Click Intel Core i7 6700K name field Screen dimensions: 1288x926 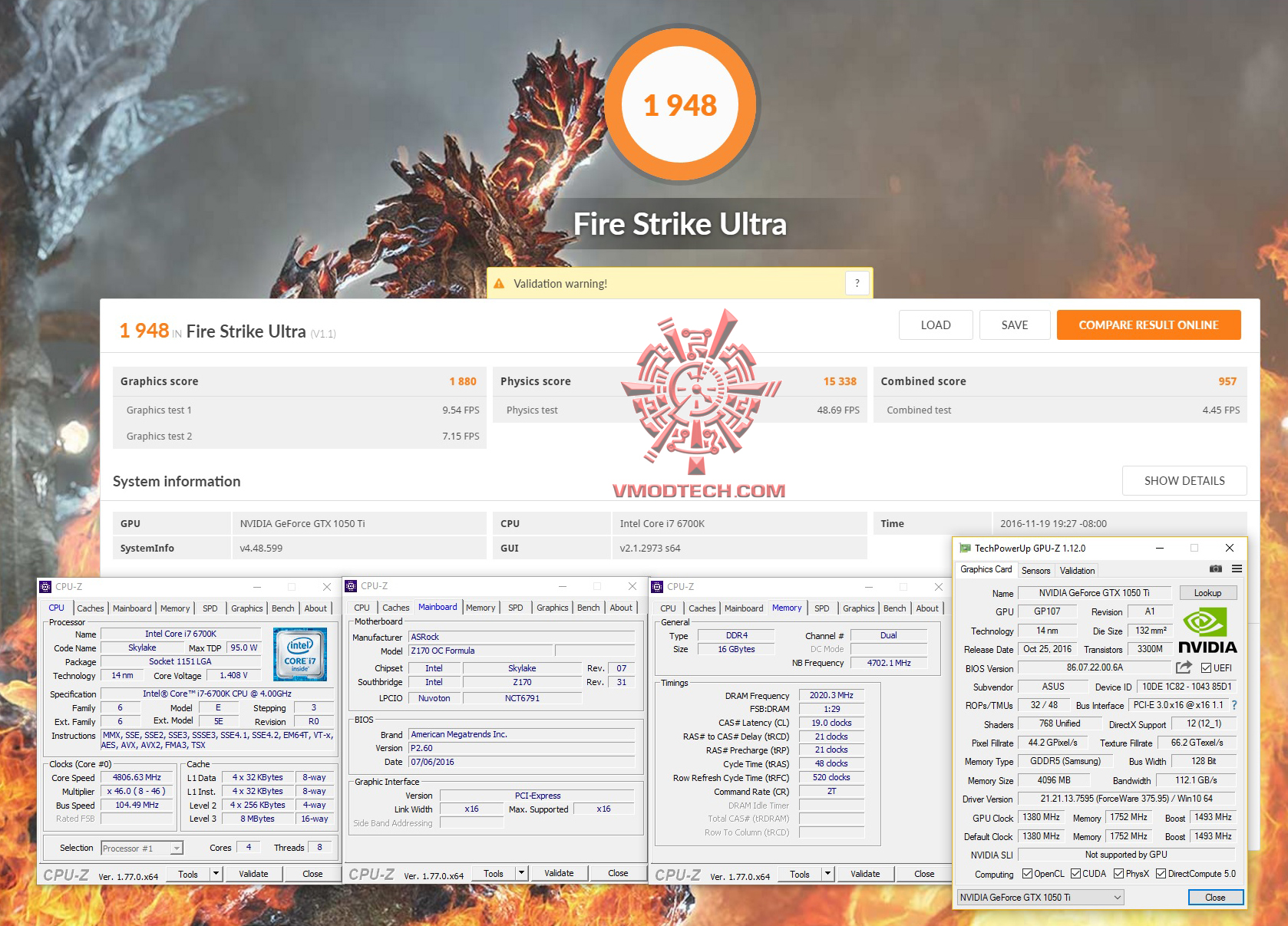point(180,634)
